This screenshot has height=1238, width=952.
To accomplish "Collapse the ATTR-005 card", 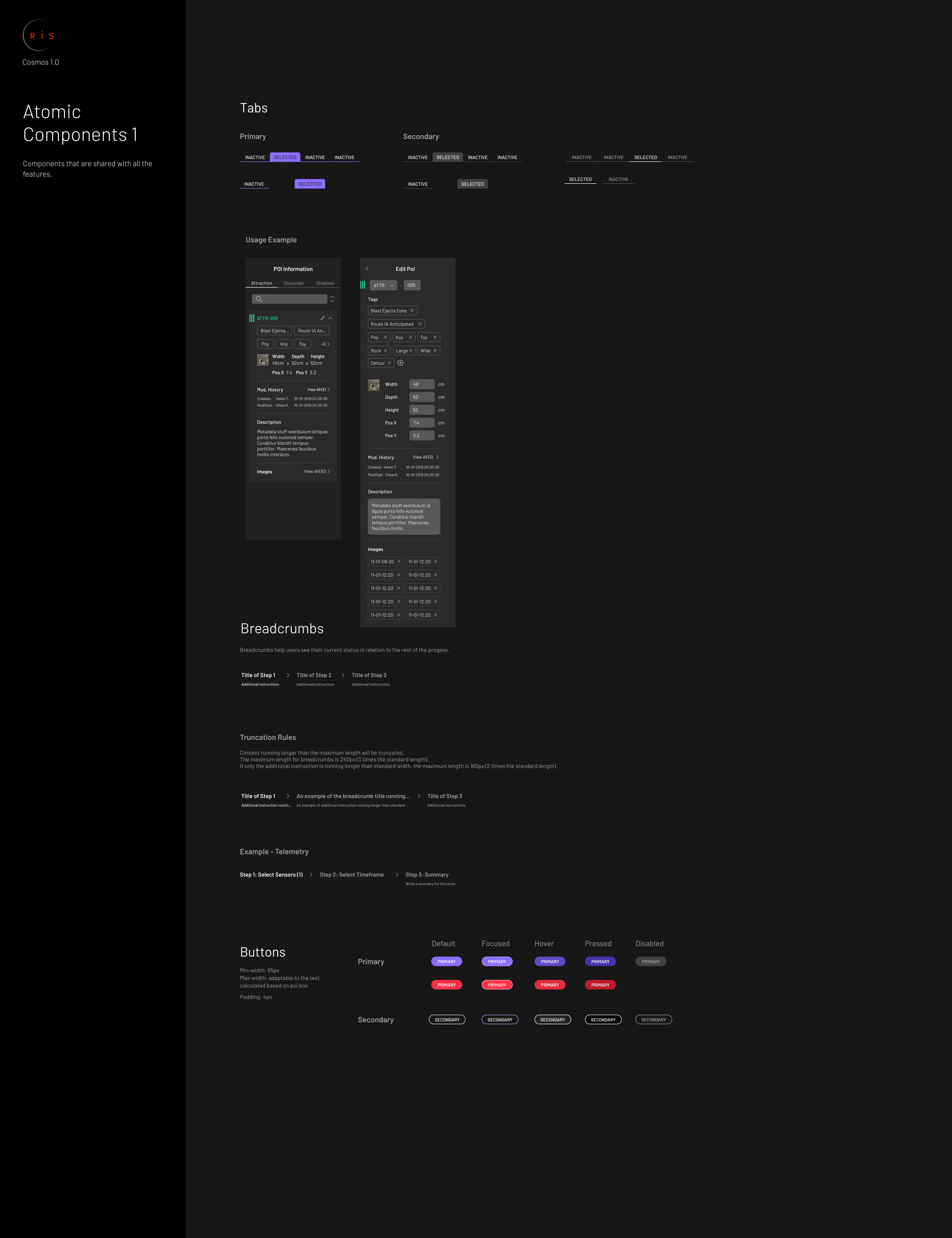I will coord(330,318).
